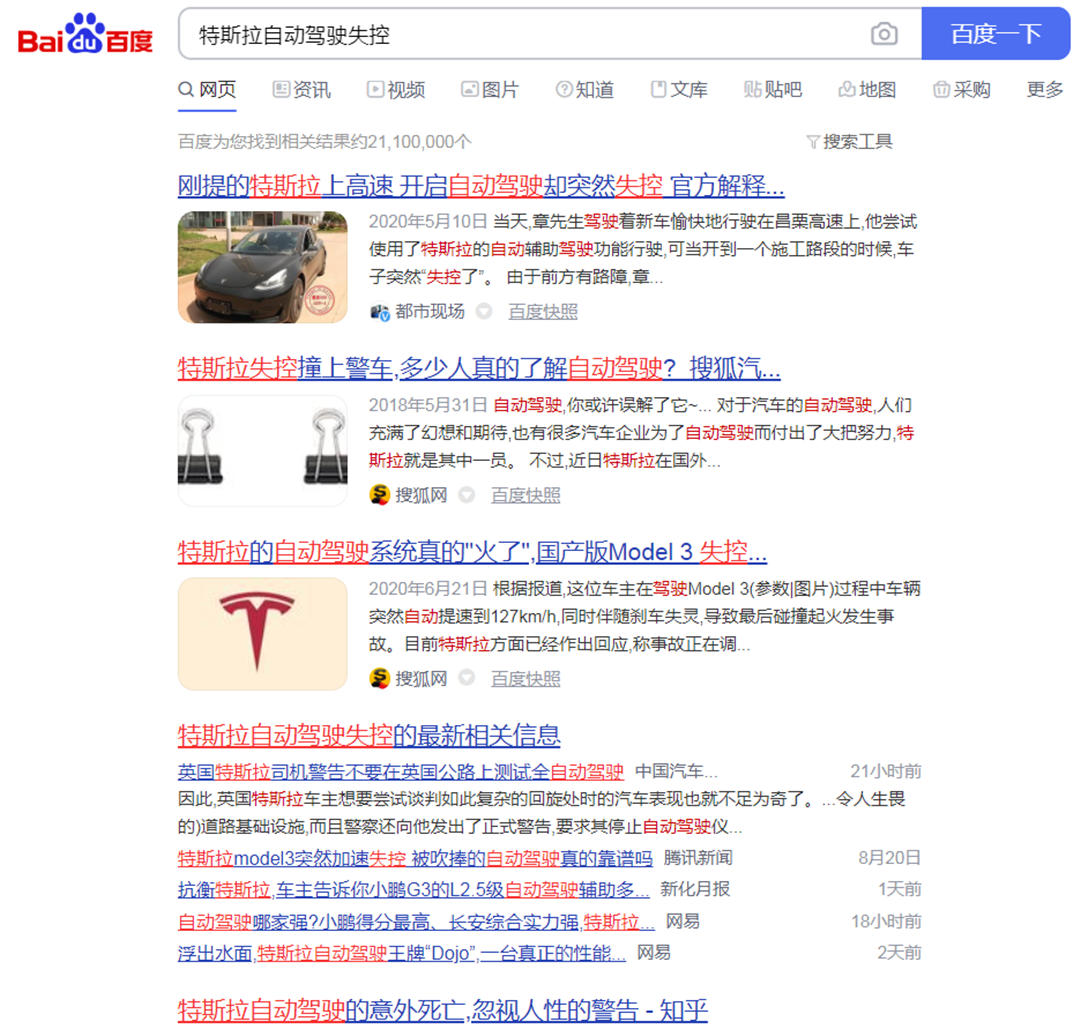This screenshot has height=1036, width=1080.
Task: Open the 地图 tab
Action: coord(867,90)
